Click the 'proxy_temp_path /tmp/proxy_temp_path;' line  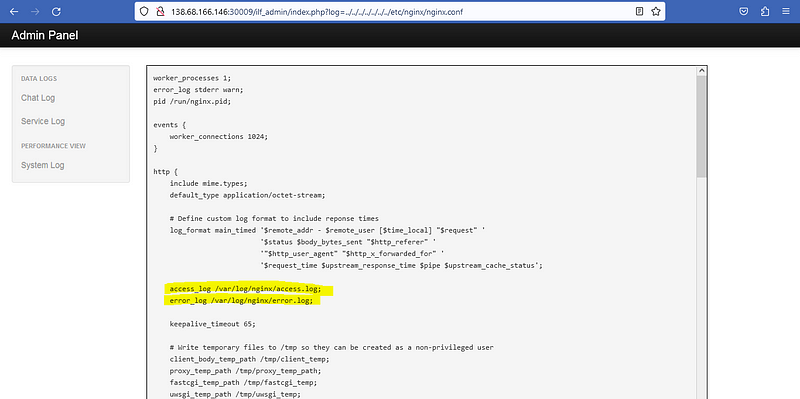click(245, 371)
